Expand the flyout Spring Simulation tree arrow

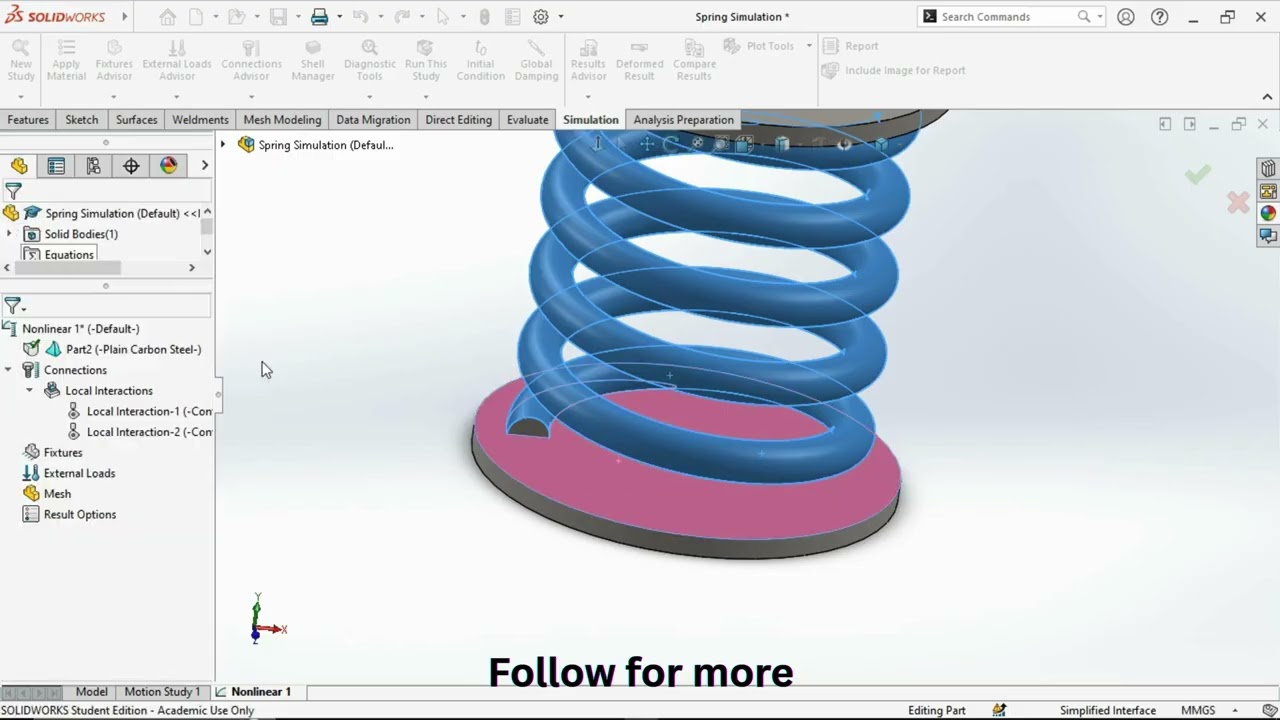click(223, 145)
